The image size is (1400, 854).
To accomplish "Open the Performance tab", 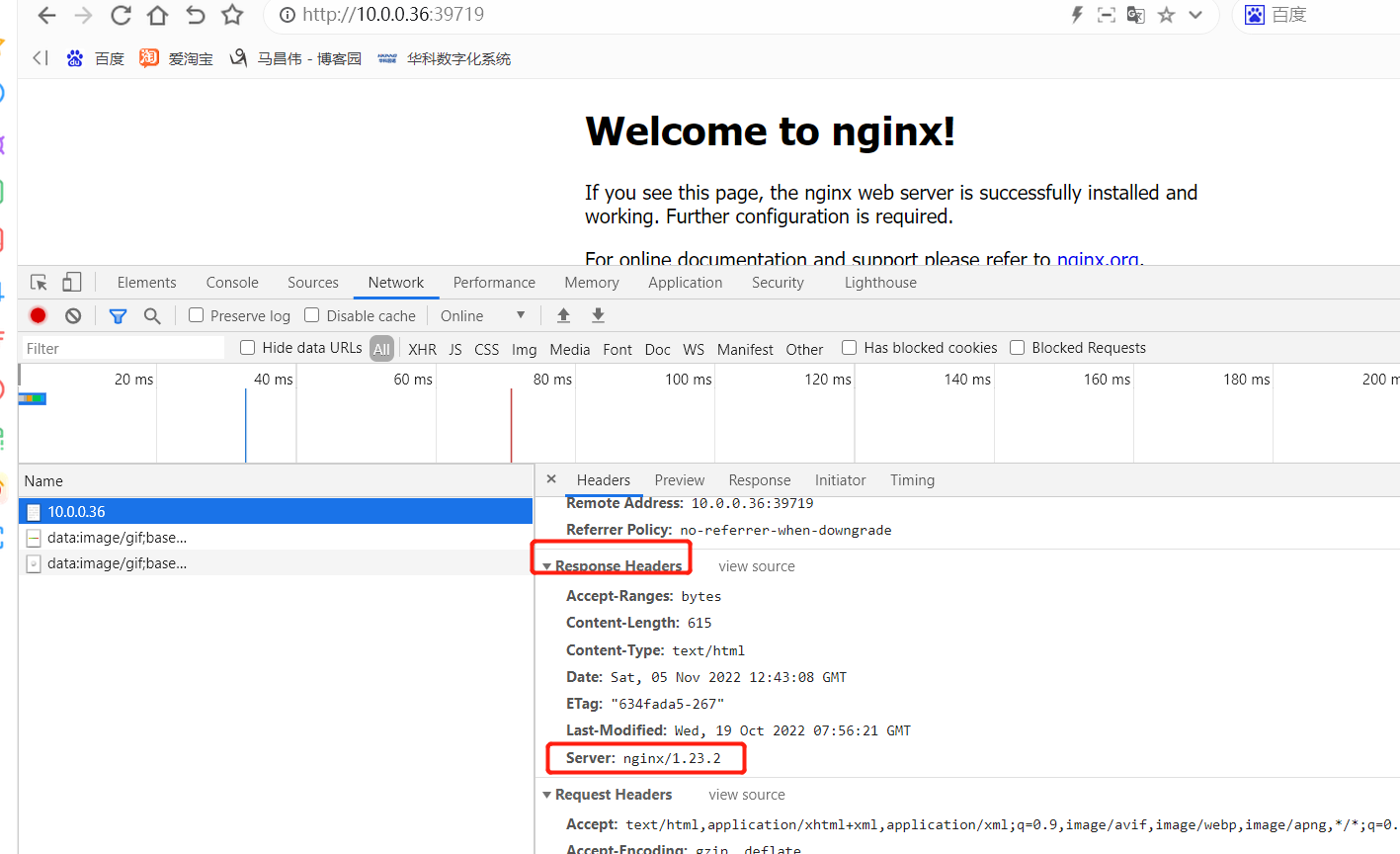I will tap(494, 283).
